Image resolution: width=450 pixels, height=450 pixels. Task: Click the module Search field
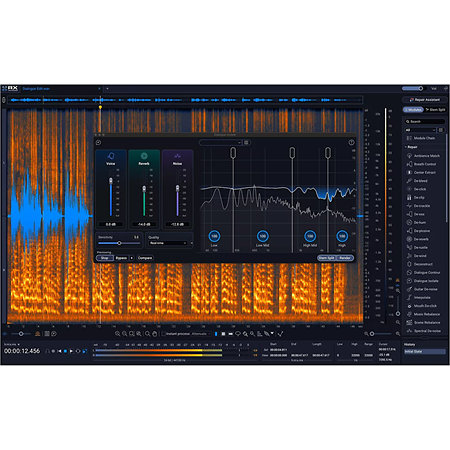pyautogui.click(x=424, y=121)
